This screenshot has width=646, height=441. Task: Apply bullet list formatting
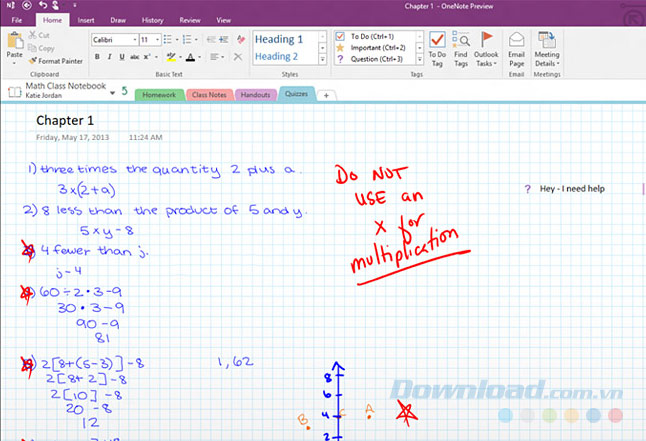167,40
